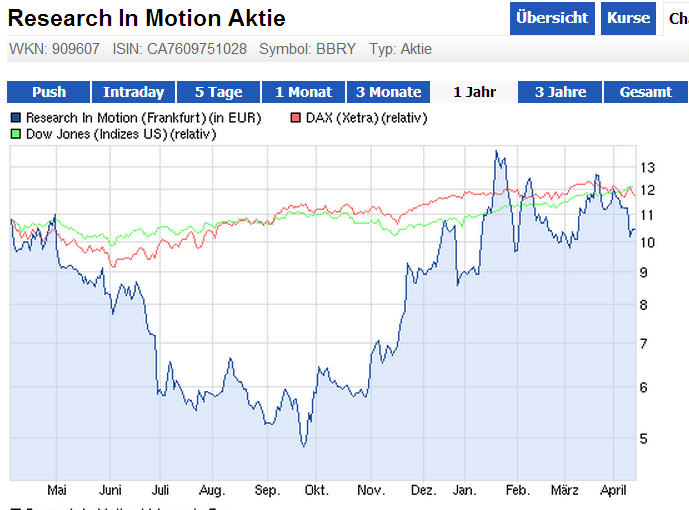The width and height of the screenshot is (689, 510).
Task: Click the Dow Jones (Indizes US) legend label
Action: click(121, 134)
